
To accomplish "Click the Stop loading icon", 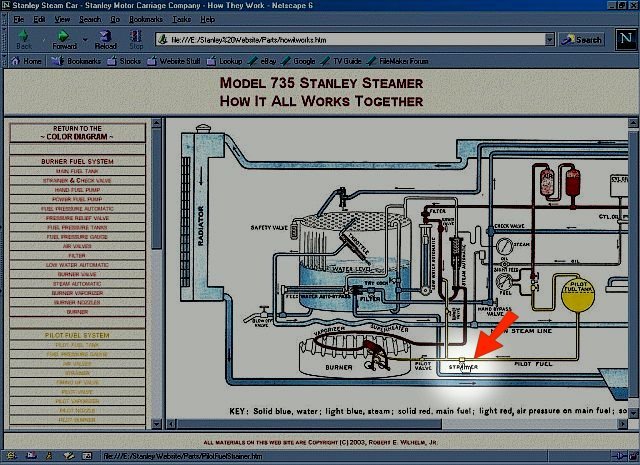I will 136,39.
